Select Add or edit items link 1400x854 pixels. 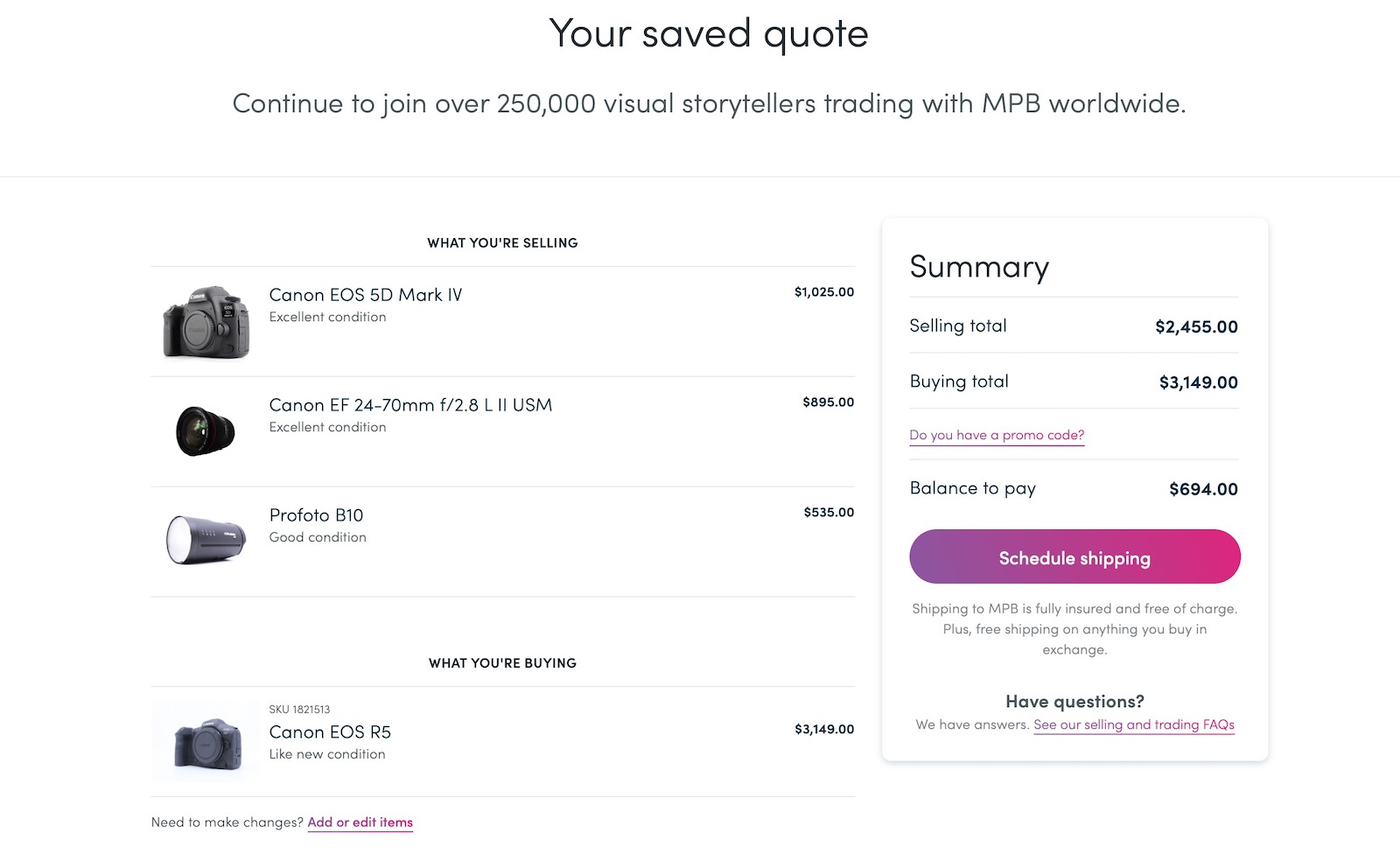360,822
